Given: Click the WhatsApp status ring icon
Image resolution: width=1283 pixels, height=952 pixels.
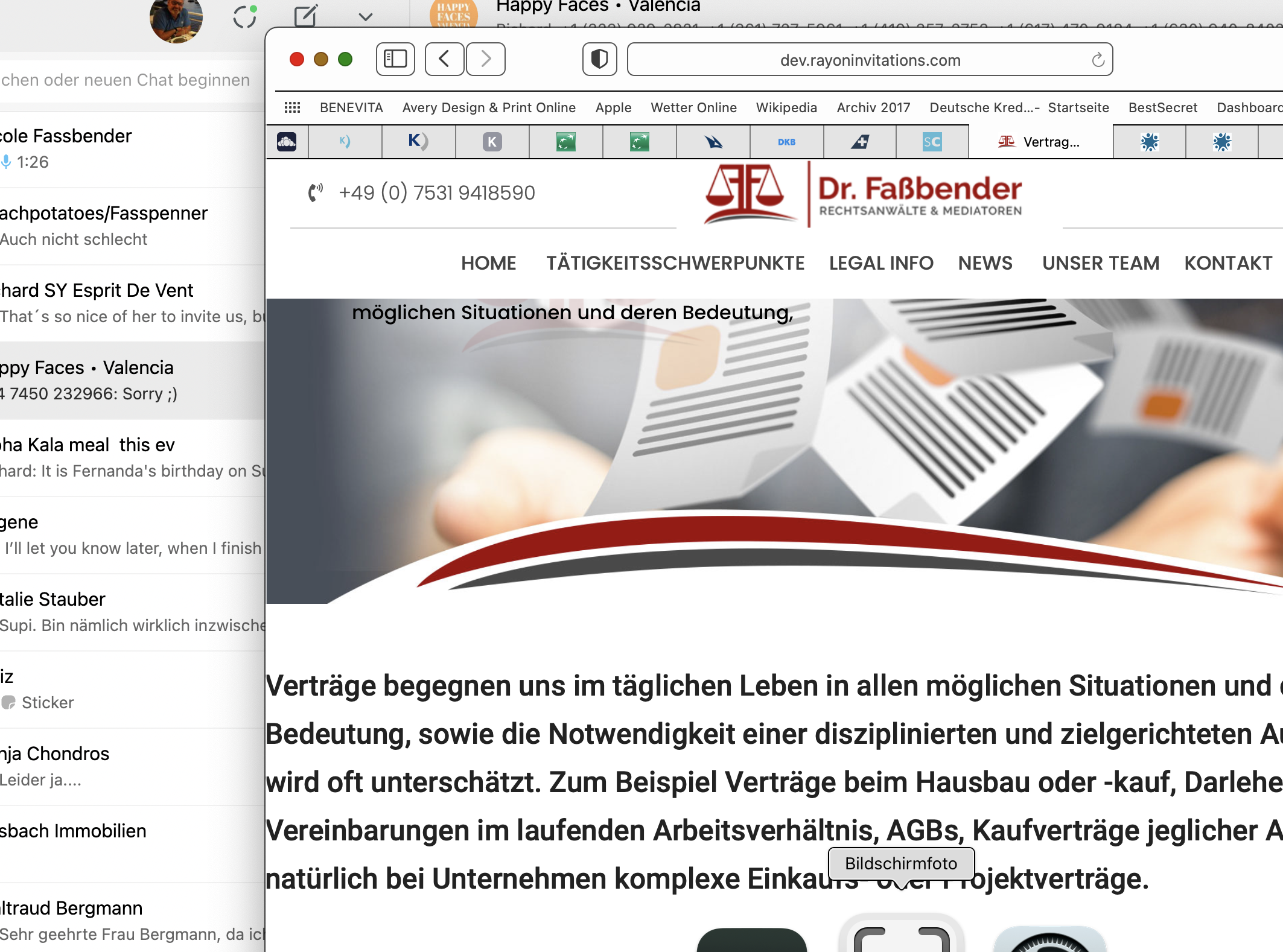Looking at the screenshot, I should click(x=244, y=16).
